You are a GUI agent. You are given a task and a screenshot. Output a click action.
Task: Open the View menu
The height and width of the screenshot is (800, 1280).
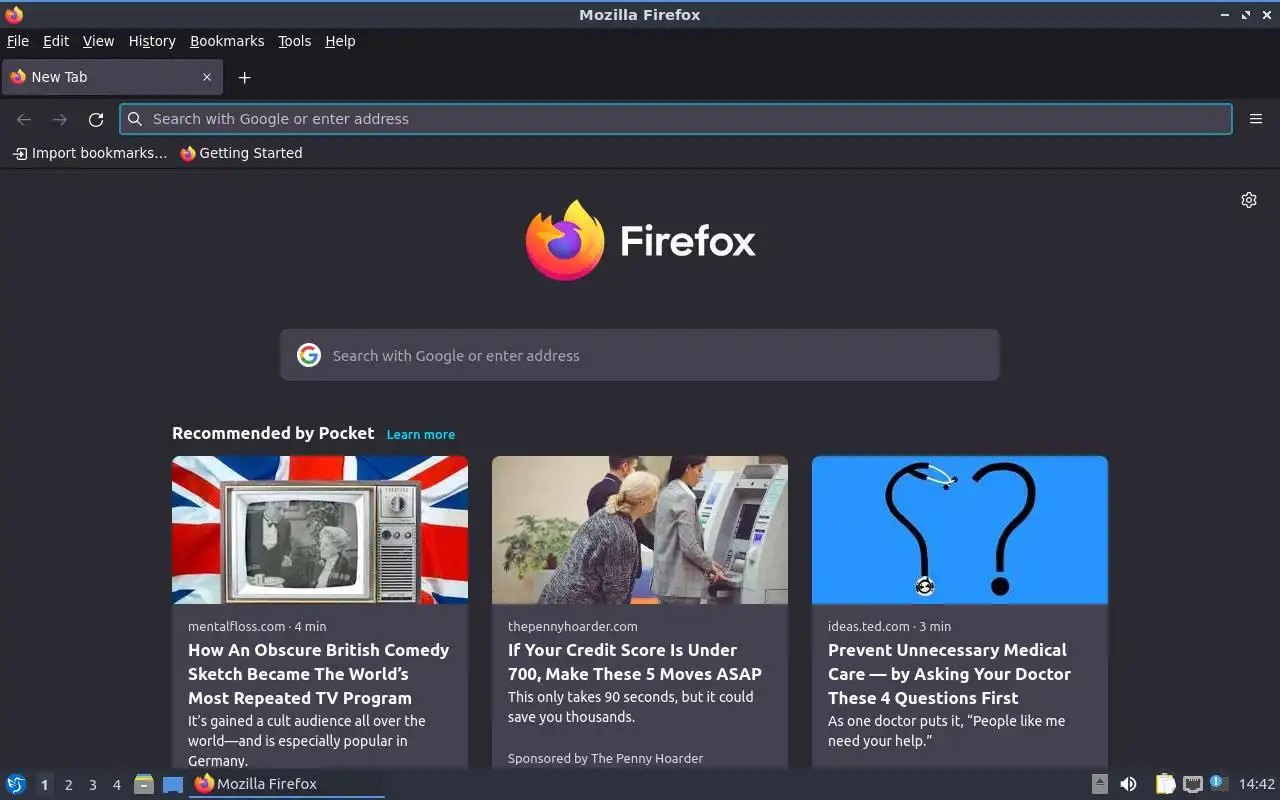tap(98, 41)
